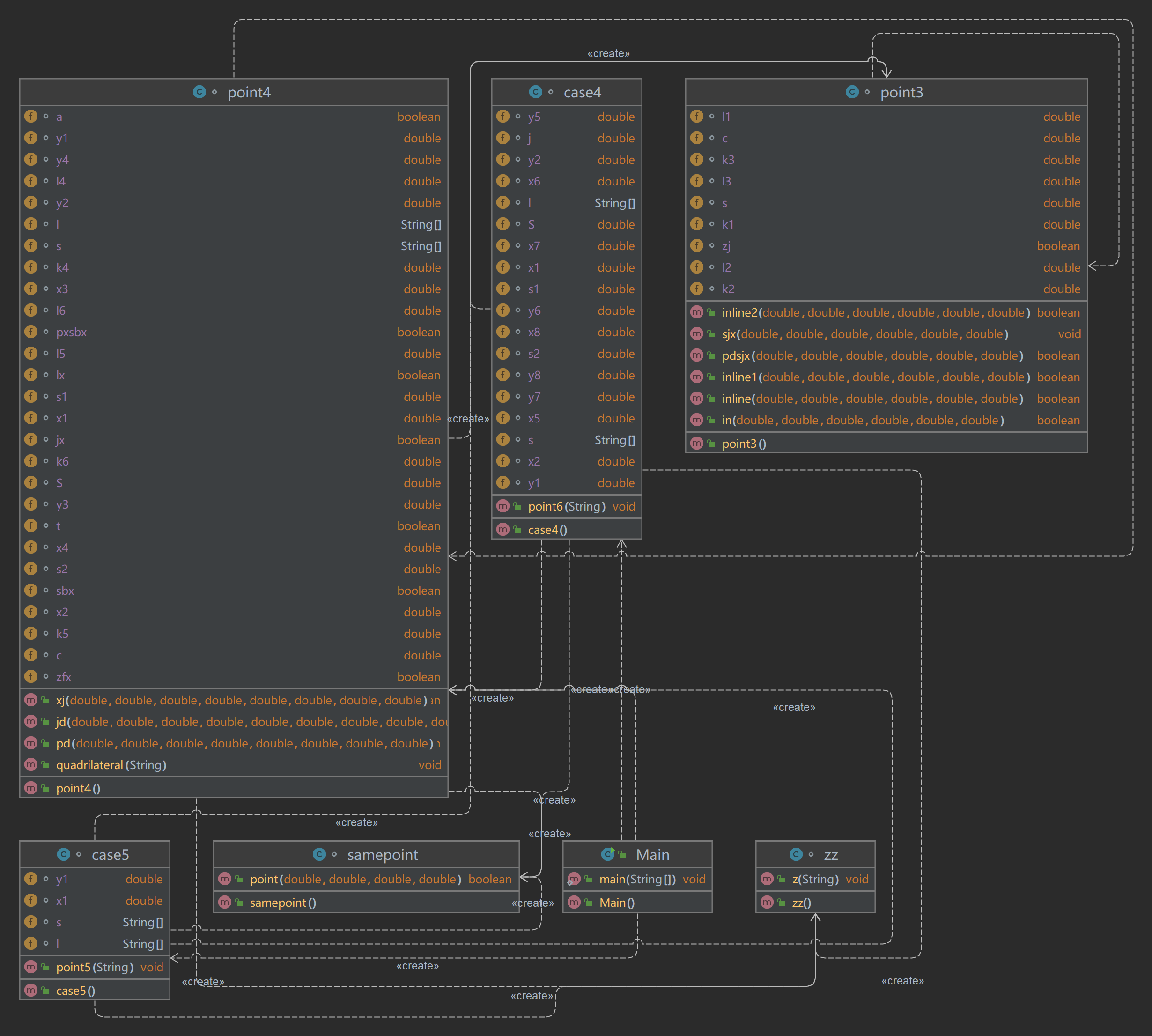Click the field icon for y5 in case4

tap(502, 116)
